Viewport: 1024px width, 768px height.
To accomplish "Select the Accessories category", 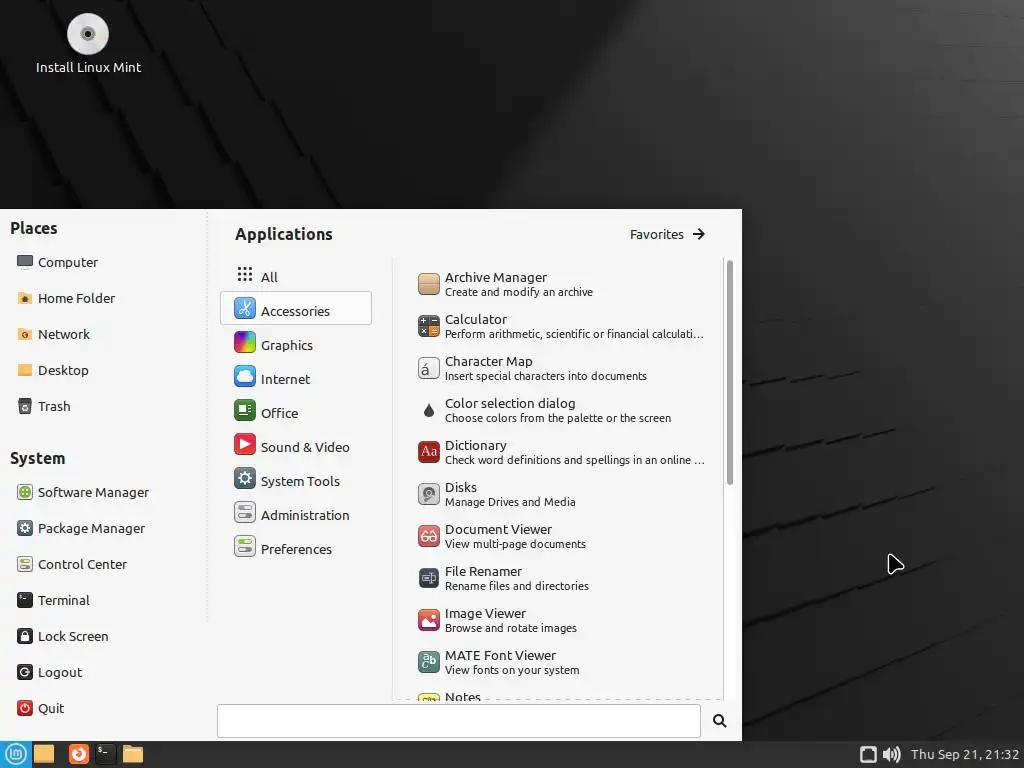I will coord(296,308).
